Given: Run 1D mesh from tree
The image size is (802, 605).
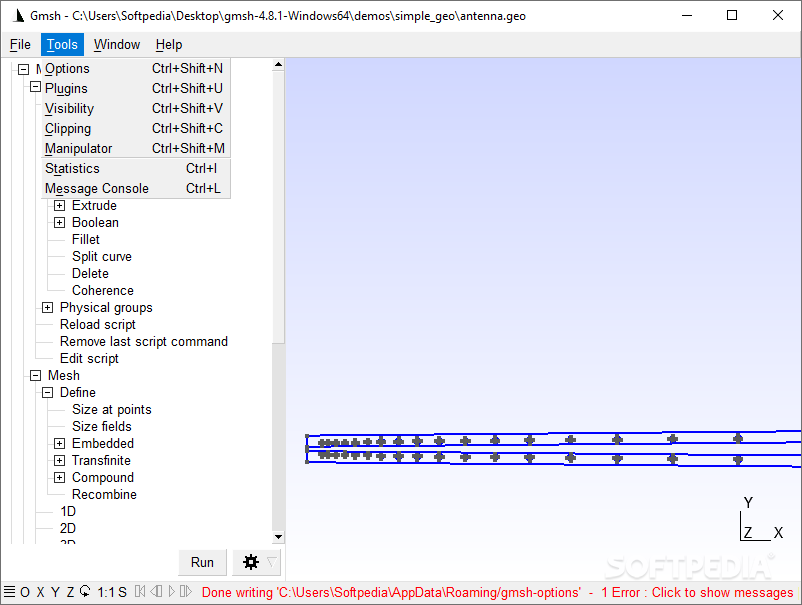Looking at the screenshot, I should 68,511.
